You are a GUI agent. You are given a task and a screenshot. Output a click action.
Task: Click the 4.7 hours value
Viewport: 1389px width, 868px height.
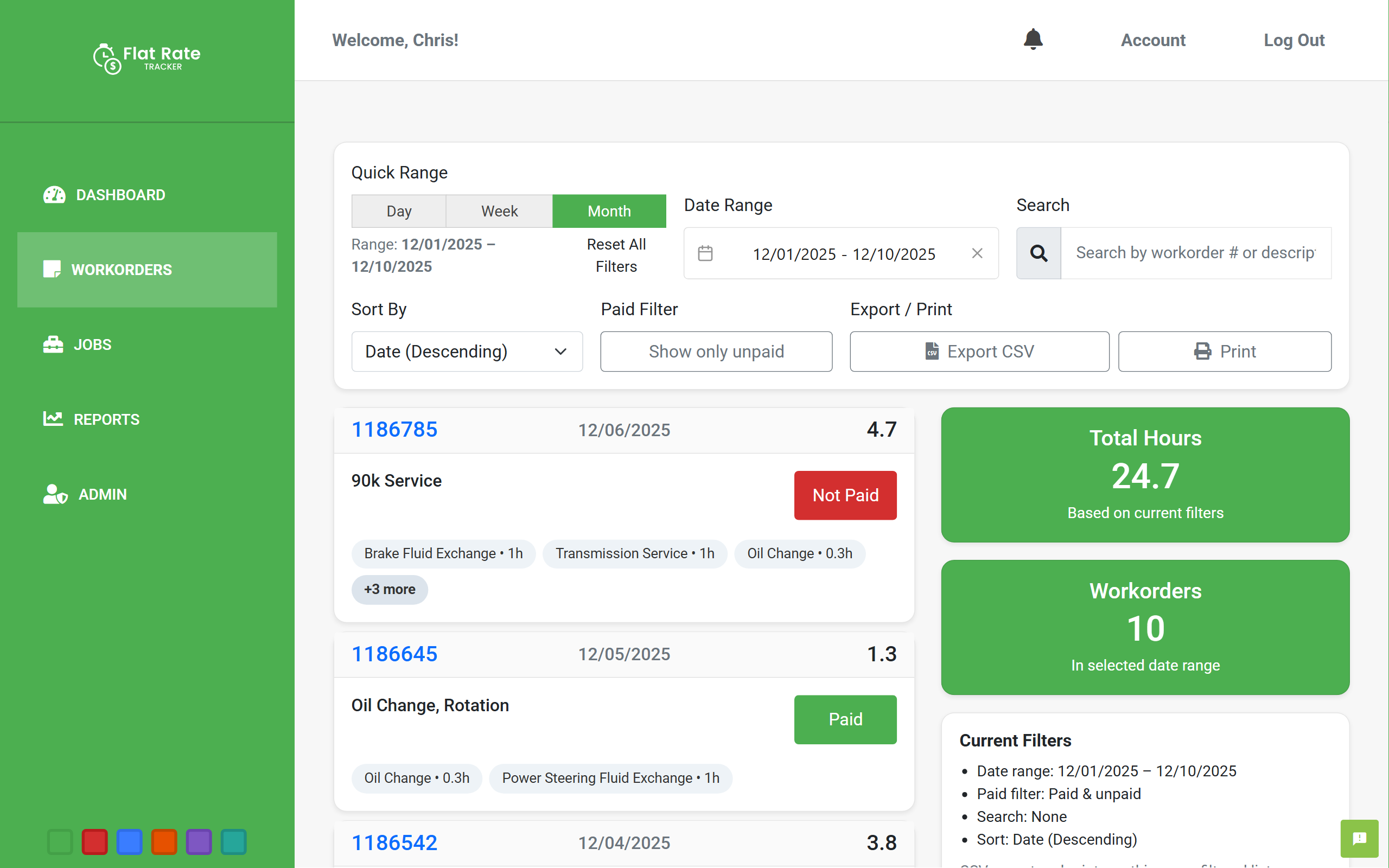(881, 430)
